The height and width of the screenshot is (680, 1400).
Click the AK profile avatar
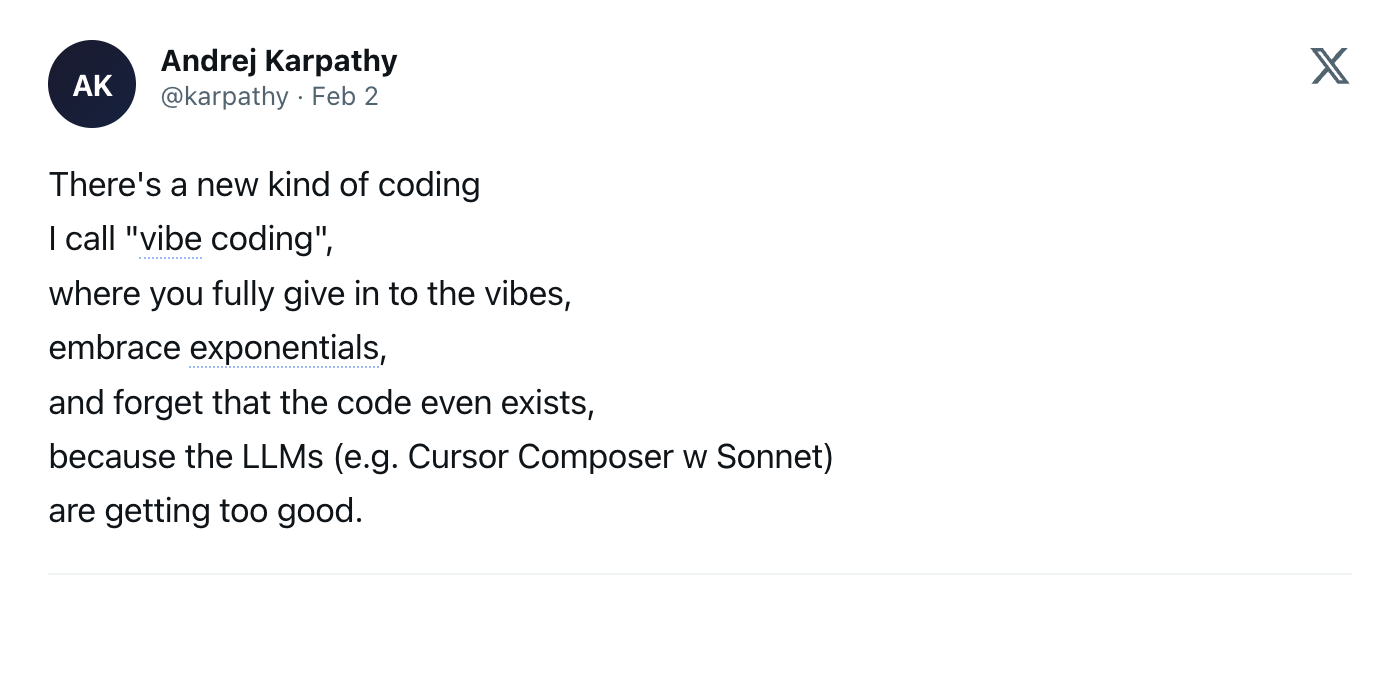click(92, 84)
